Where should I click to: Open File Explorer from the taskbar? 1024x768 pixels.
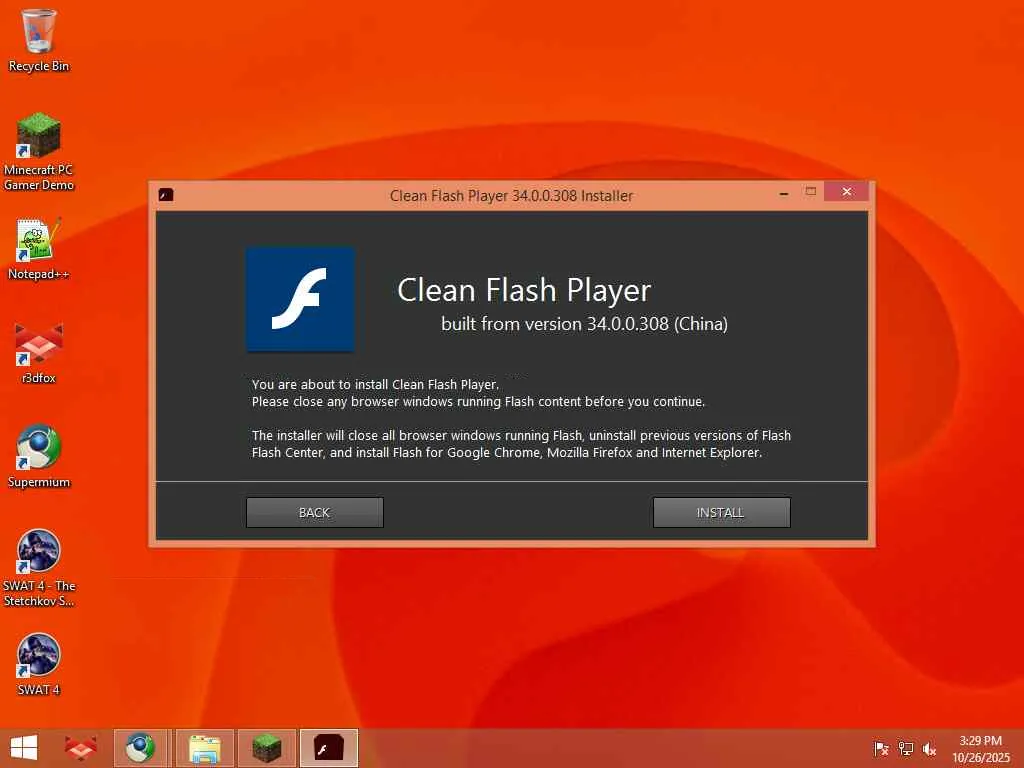[204, 748]
